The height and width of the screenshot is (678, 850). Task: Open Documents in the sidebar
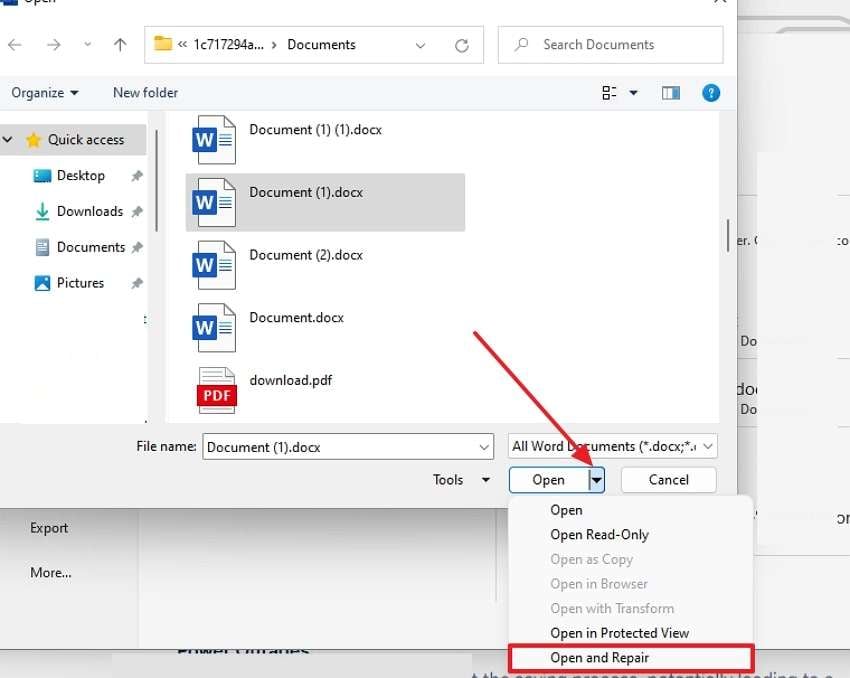(x=91, y=247)
